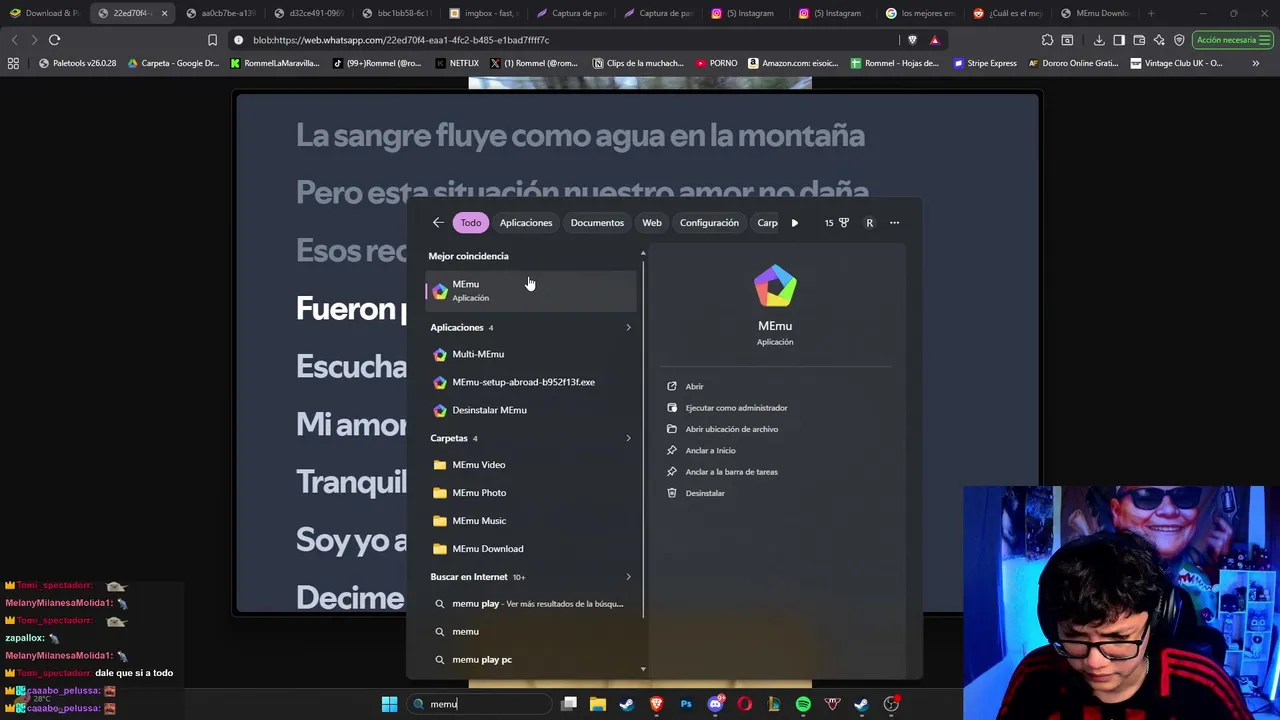Click the results list scroll down arrow

[643, 669]
